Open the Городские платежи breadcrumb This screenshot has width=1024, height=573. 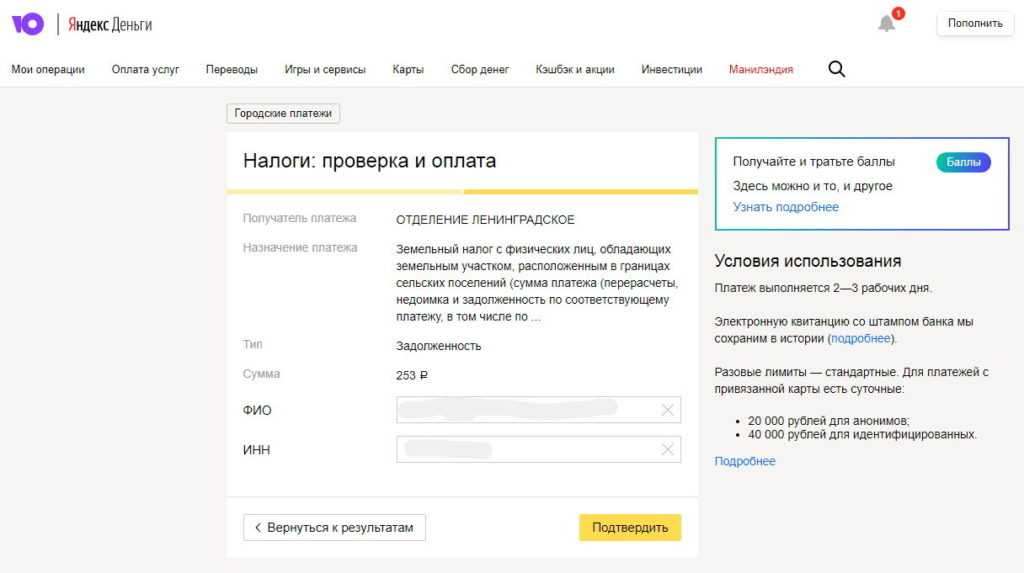(283, 114)
